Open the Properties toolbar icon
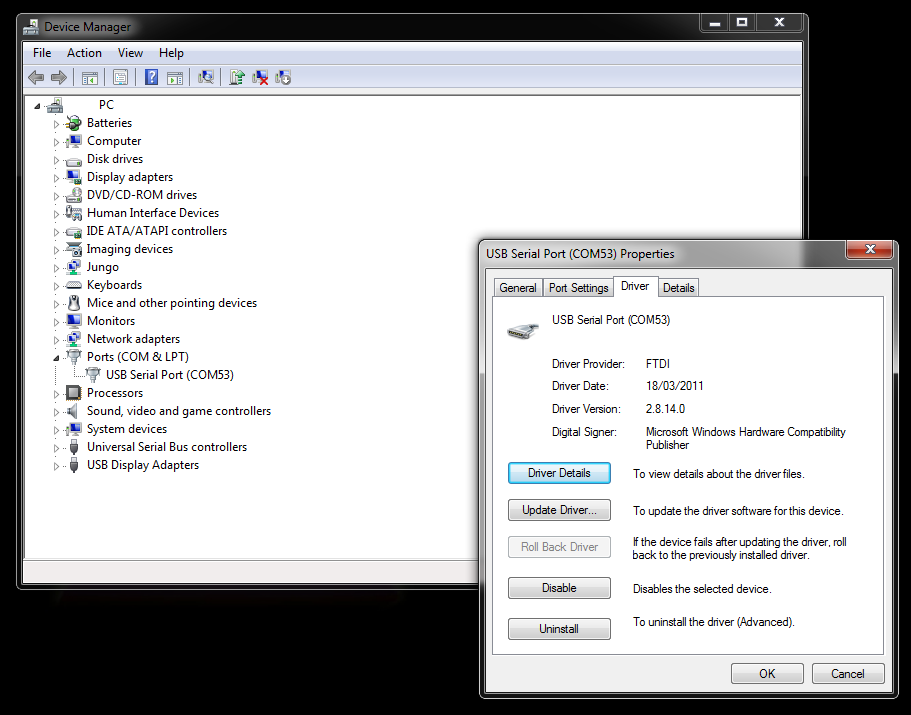Image resolution: width=911 pixels, height=715 pixels. (120, 77)
